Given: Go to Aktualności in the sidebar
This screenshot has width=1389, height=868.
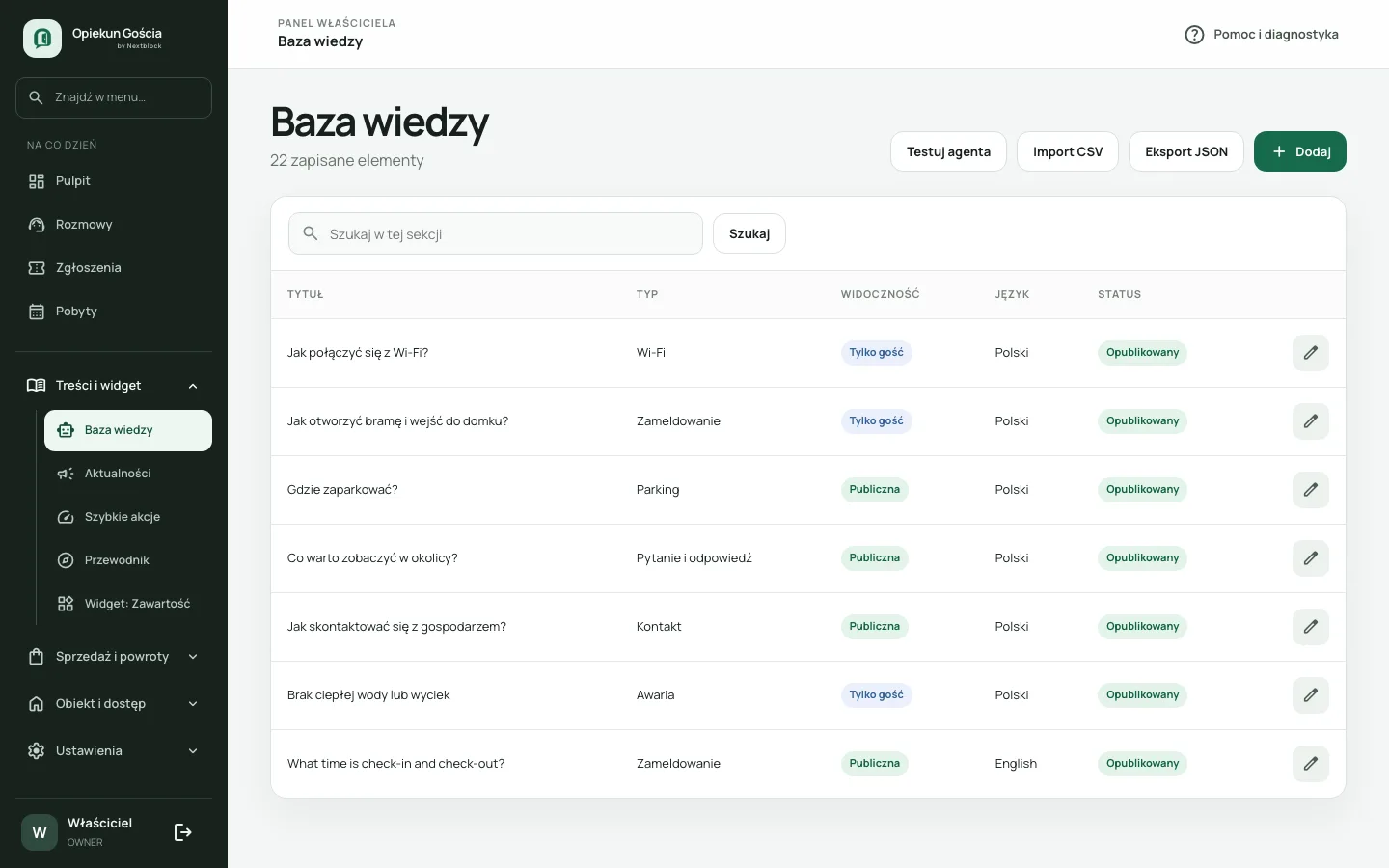Looking at the screenshot, I should pos(128,474).
